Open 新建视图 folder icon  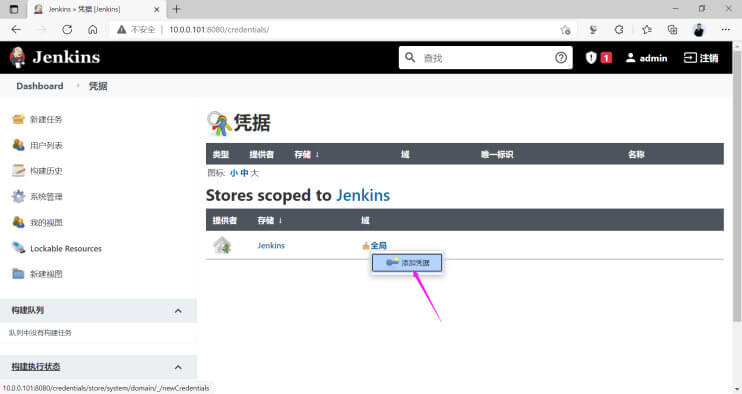(x=18, y=274)
